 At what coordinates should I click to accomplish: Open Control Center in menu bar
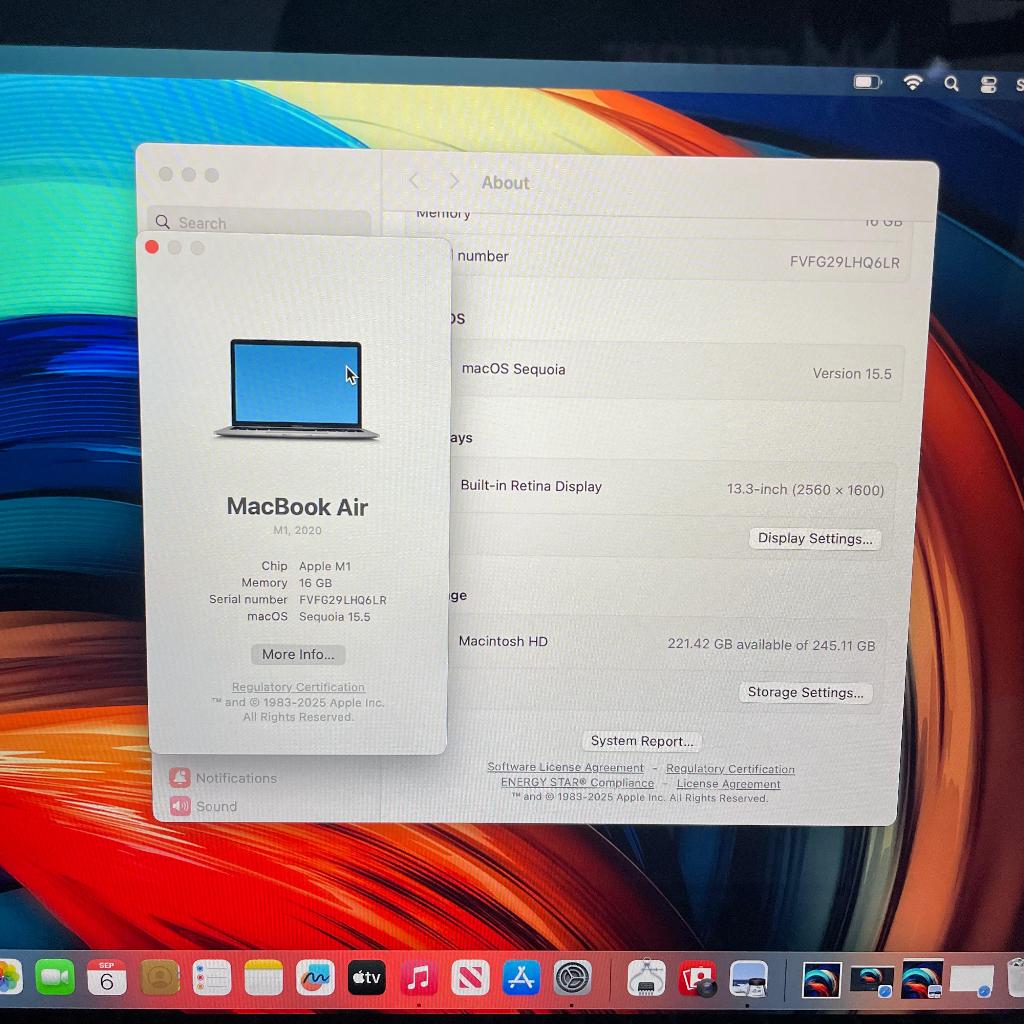click(988, 85)
